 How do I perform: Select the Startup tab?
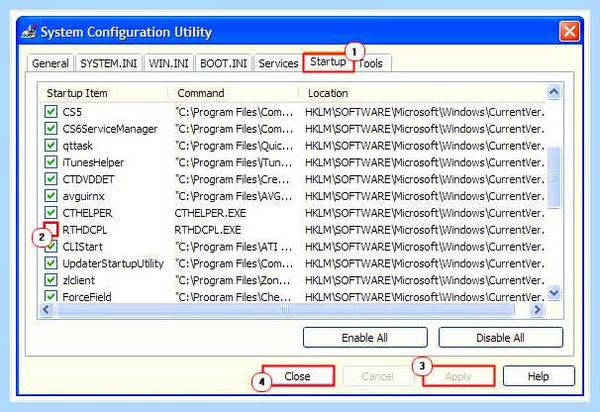tap(328, 62)
